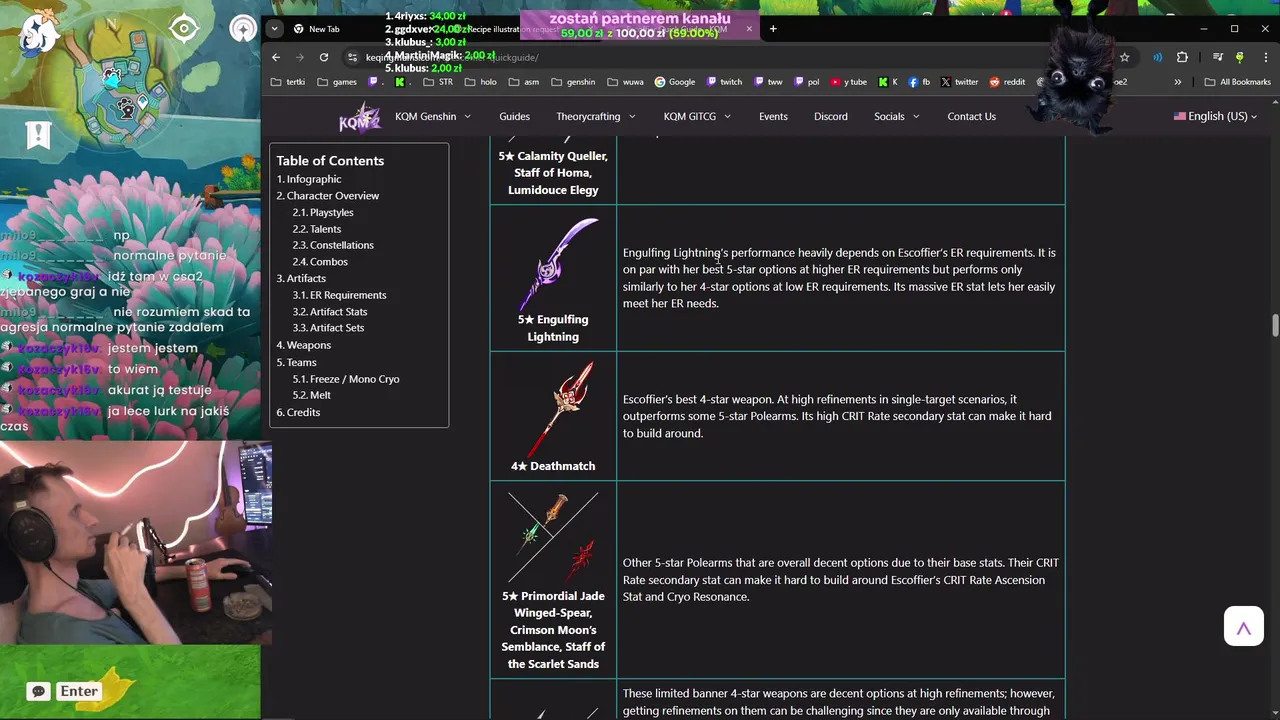Jump to 5. Teams section
Image resolution: width=1280 pixels, height=720 pixels.
(x=297, y=362)
